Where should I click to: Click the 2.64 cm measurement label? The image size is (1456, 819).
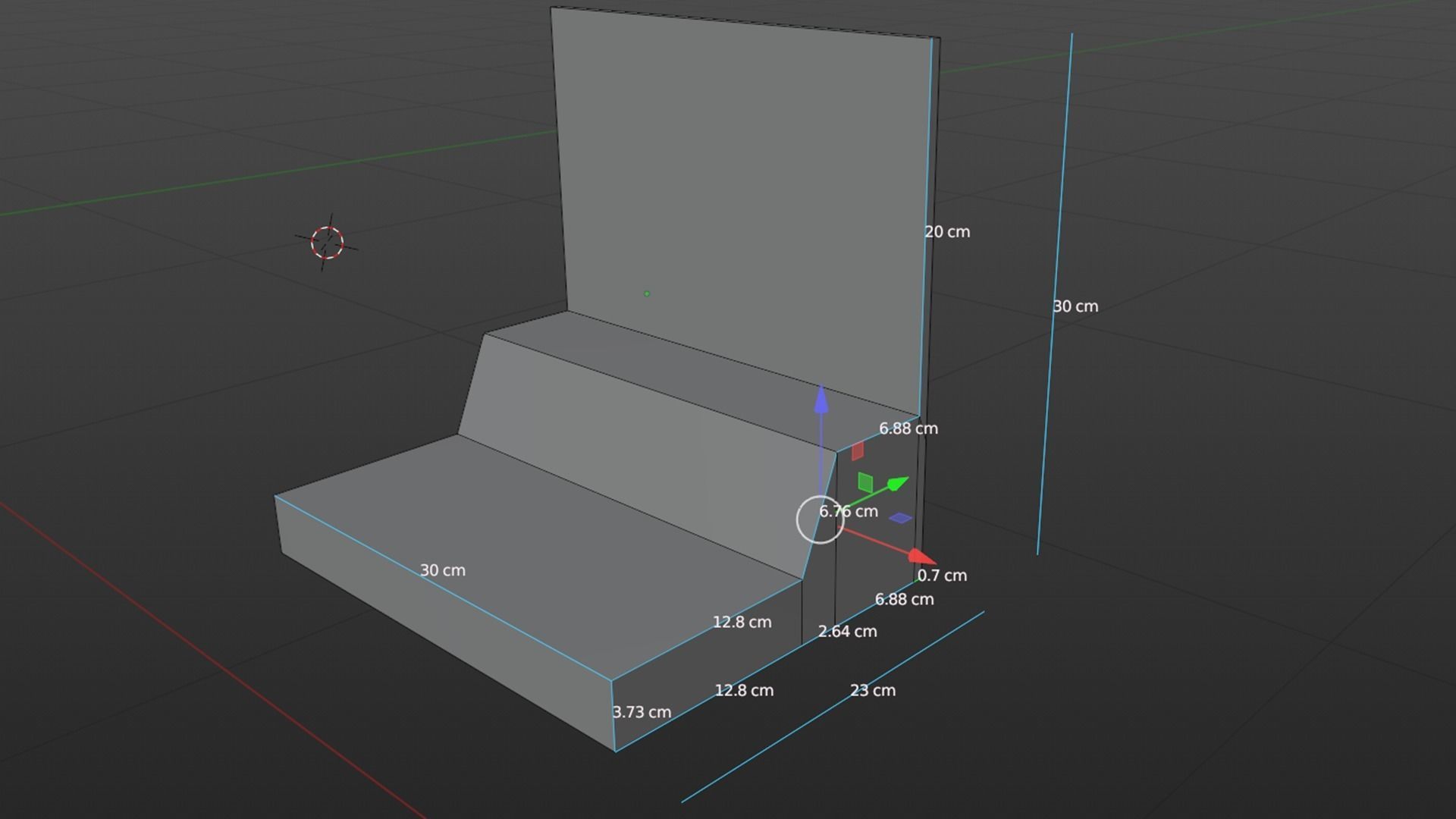(847, 632)
